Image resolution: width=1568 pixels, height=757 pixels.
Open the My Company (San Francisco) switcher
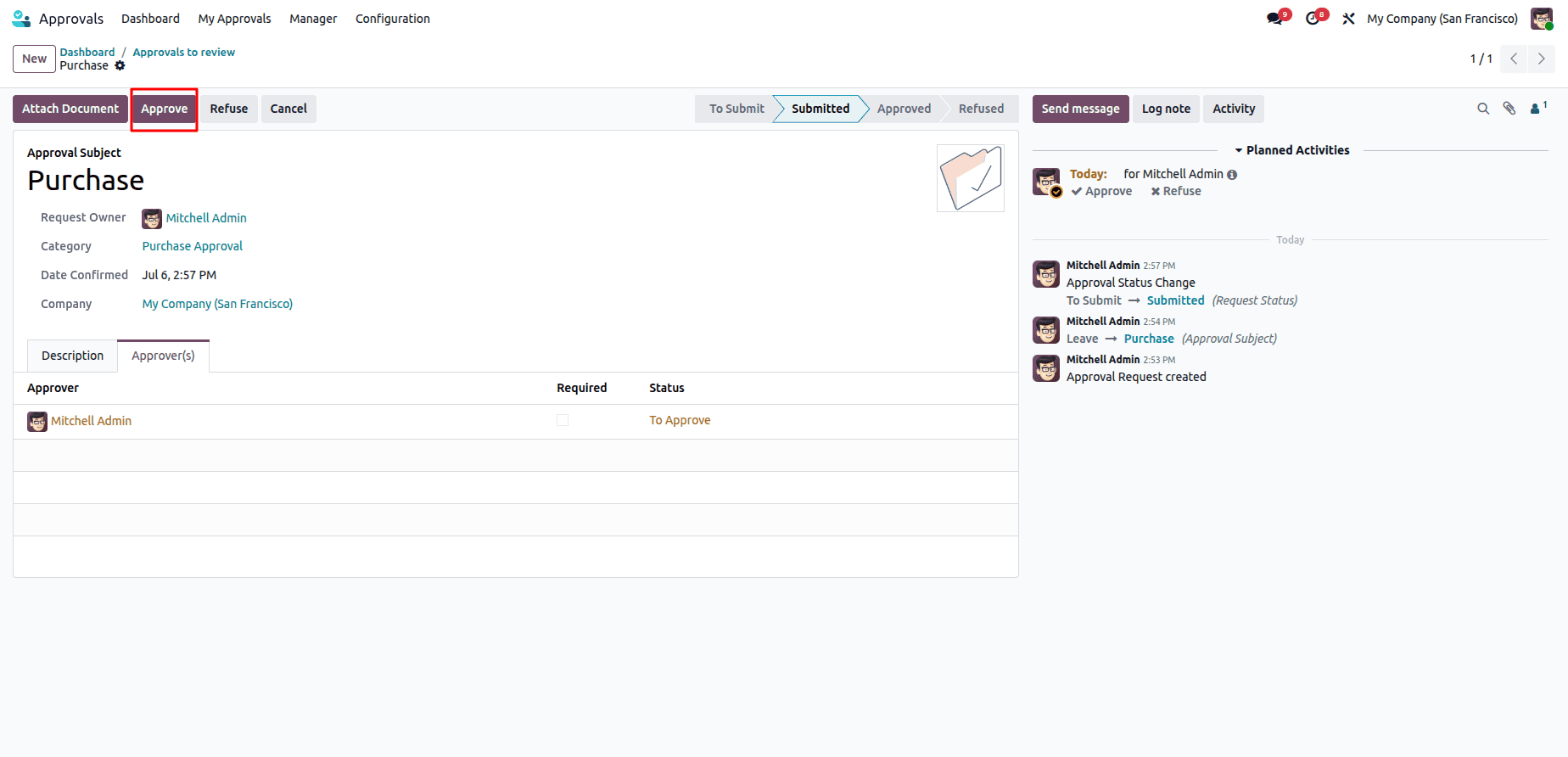click(1442, 19)
